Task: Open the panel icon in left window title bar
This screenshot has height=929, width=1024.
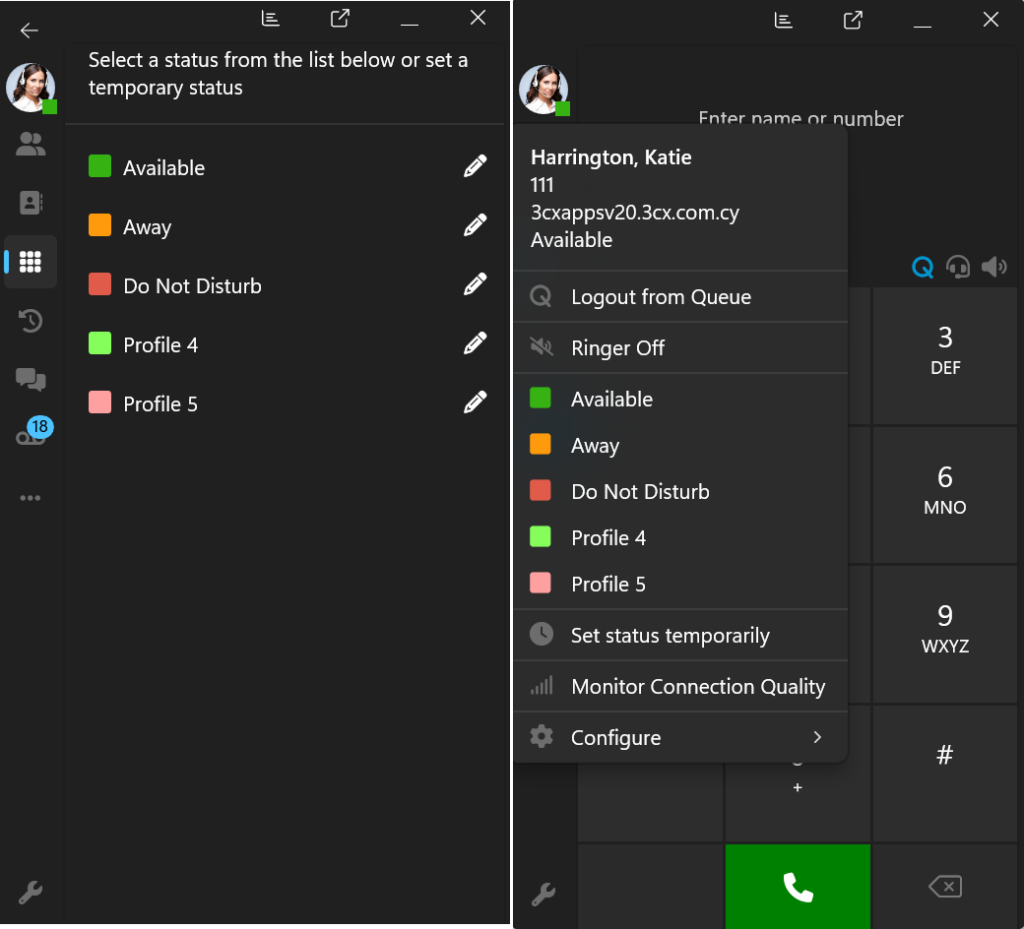Action: point(270,18)
